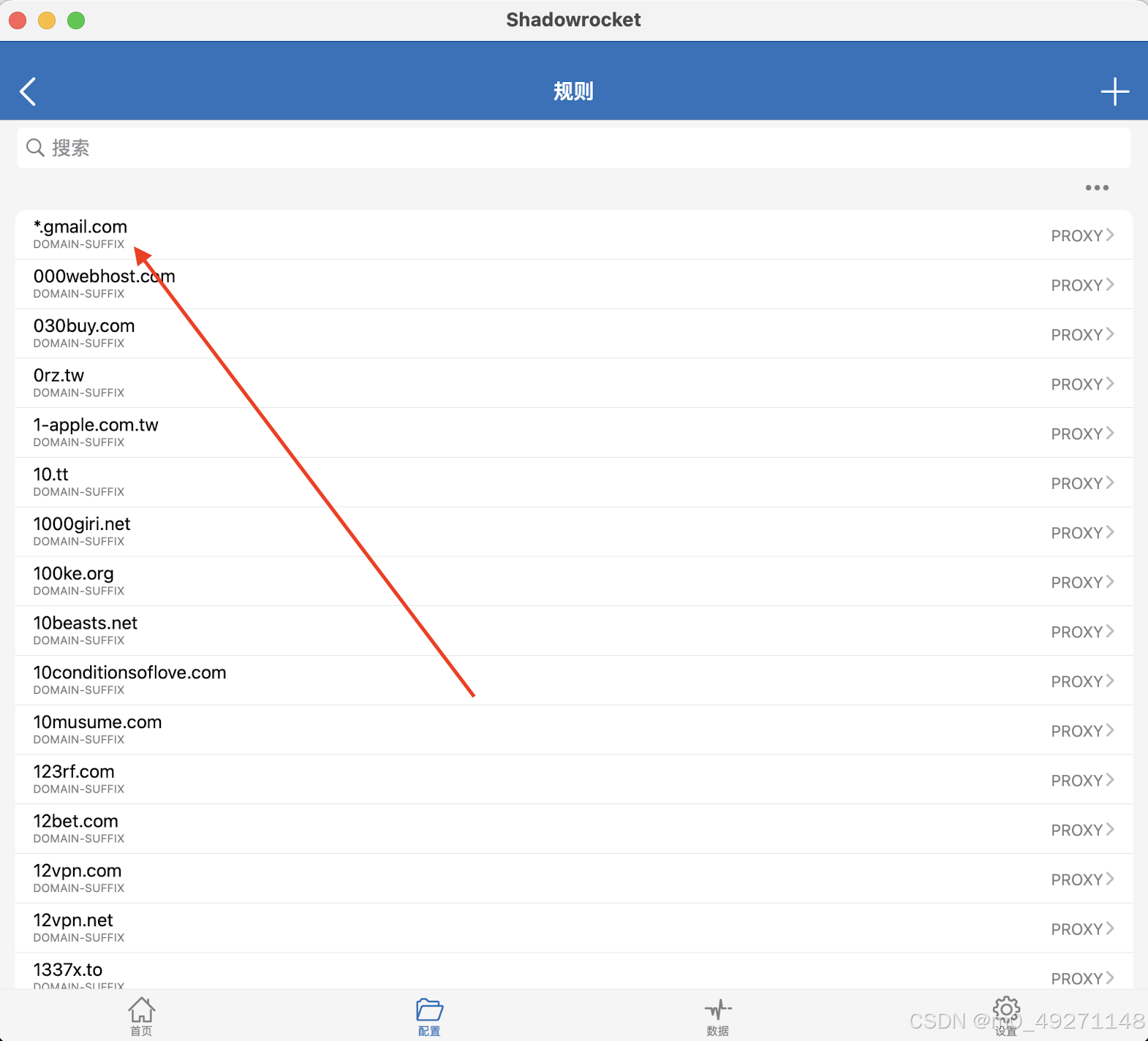Close the Shadowrocket window (red button)
This screenshot has height=1041, width=1148.
pyautogui.click(x=18, y=20)
